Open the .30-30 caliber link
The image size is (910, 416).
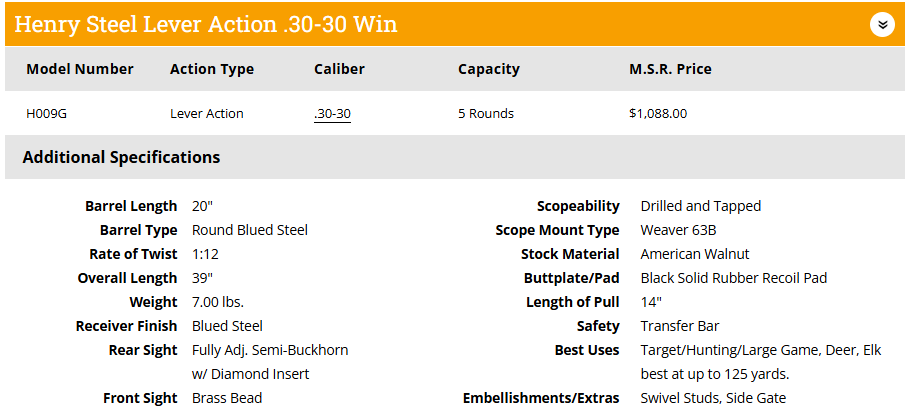point(333,114)
